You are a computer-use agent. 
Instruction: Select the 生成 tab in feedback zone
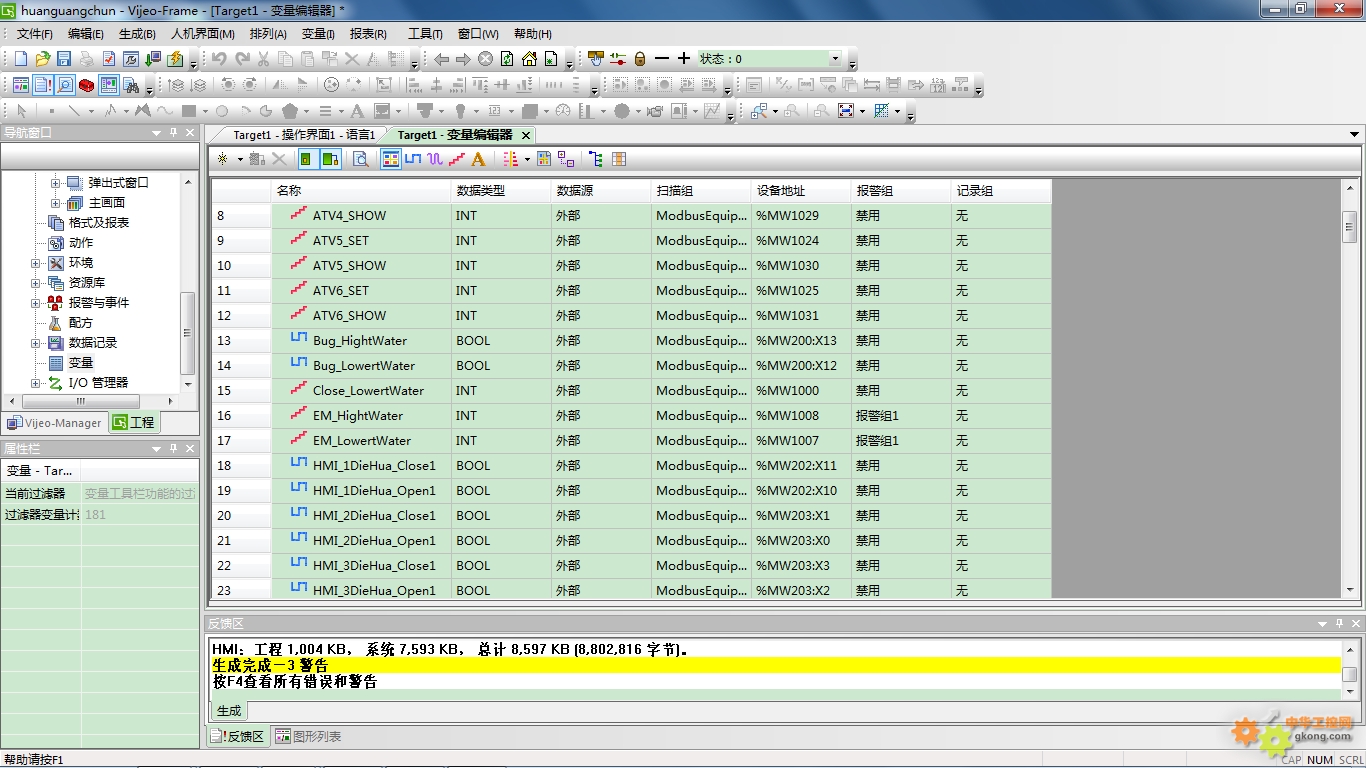point(229,711)
